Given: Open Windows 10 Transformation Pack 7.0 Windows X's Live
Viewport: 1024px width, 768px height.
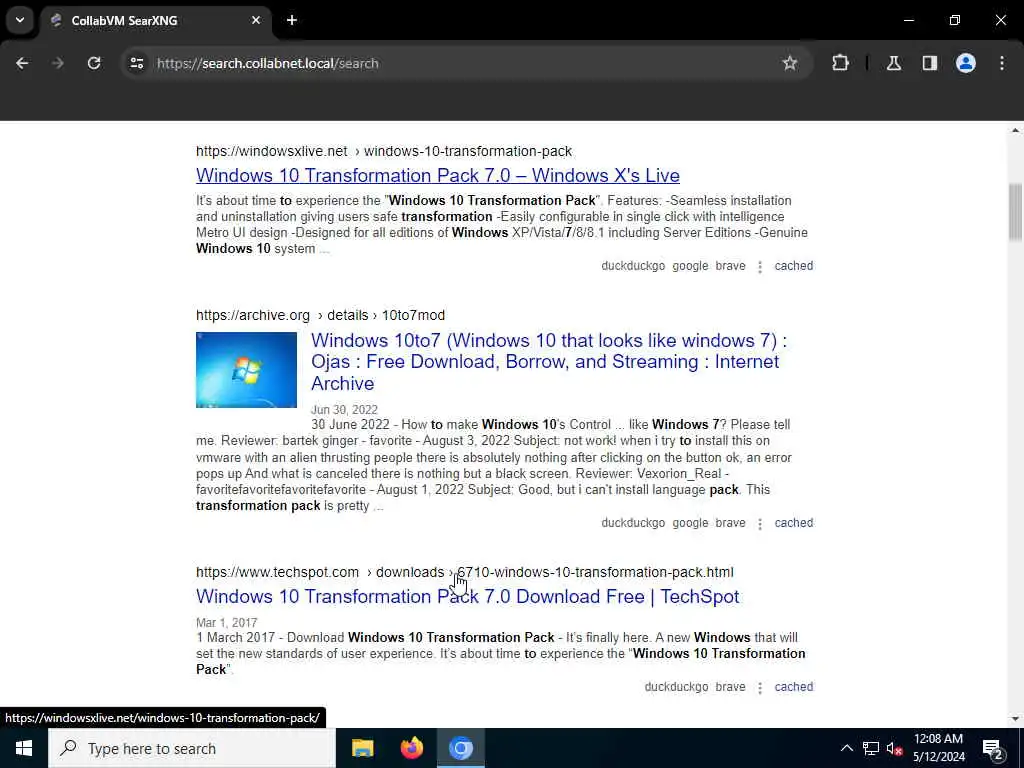Looking at the screenshot, I should (438, 176).
